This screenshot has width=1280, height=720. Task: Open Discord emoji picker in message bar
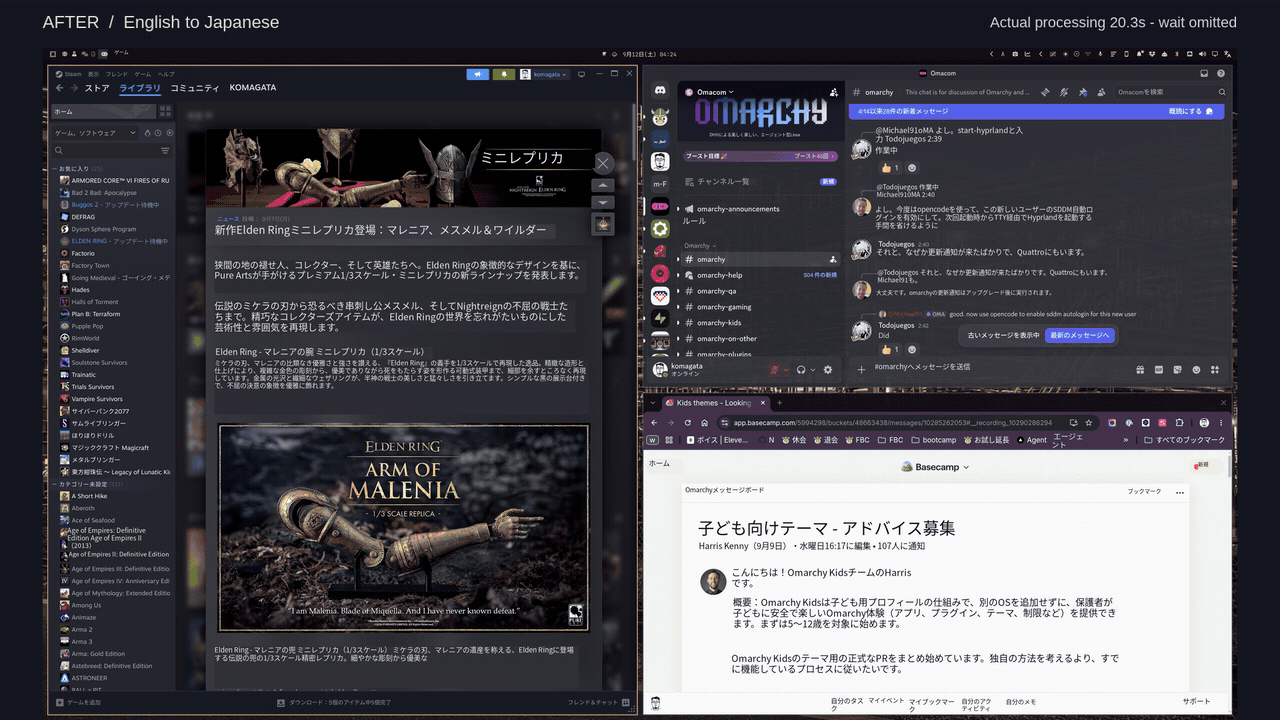tap(1196, 370)
